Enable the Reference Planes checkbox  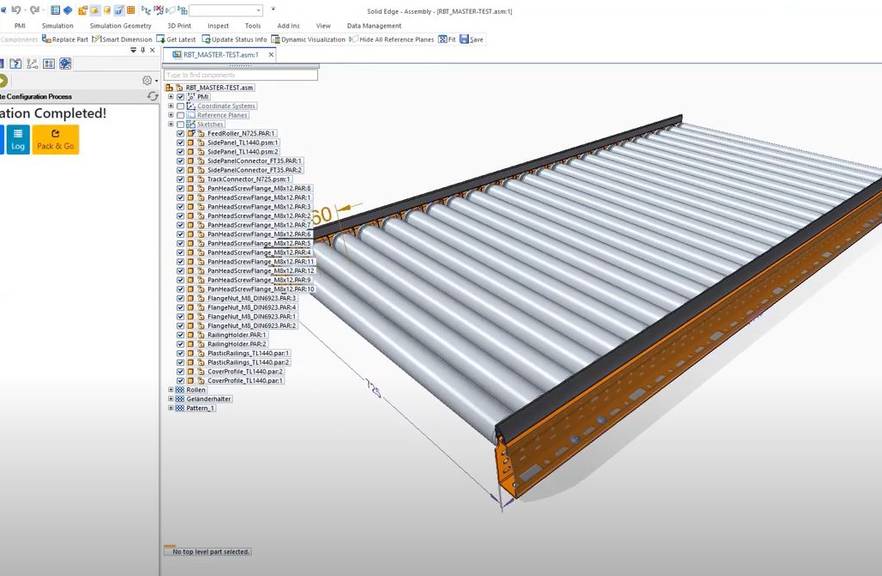(x=179, y=115)
